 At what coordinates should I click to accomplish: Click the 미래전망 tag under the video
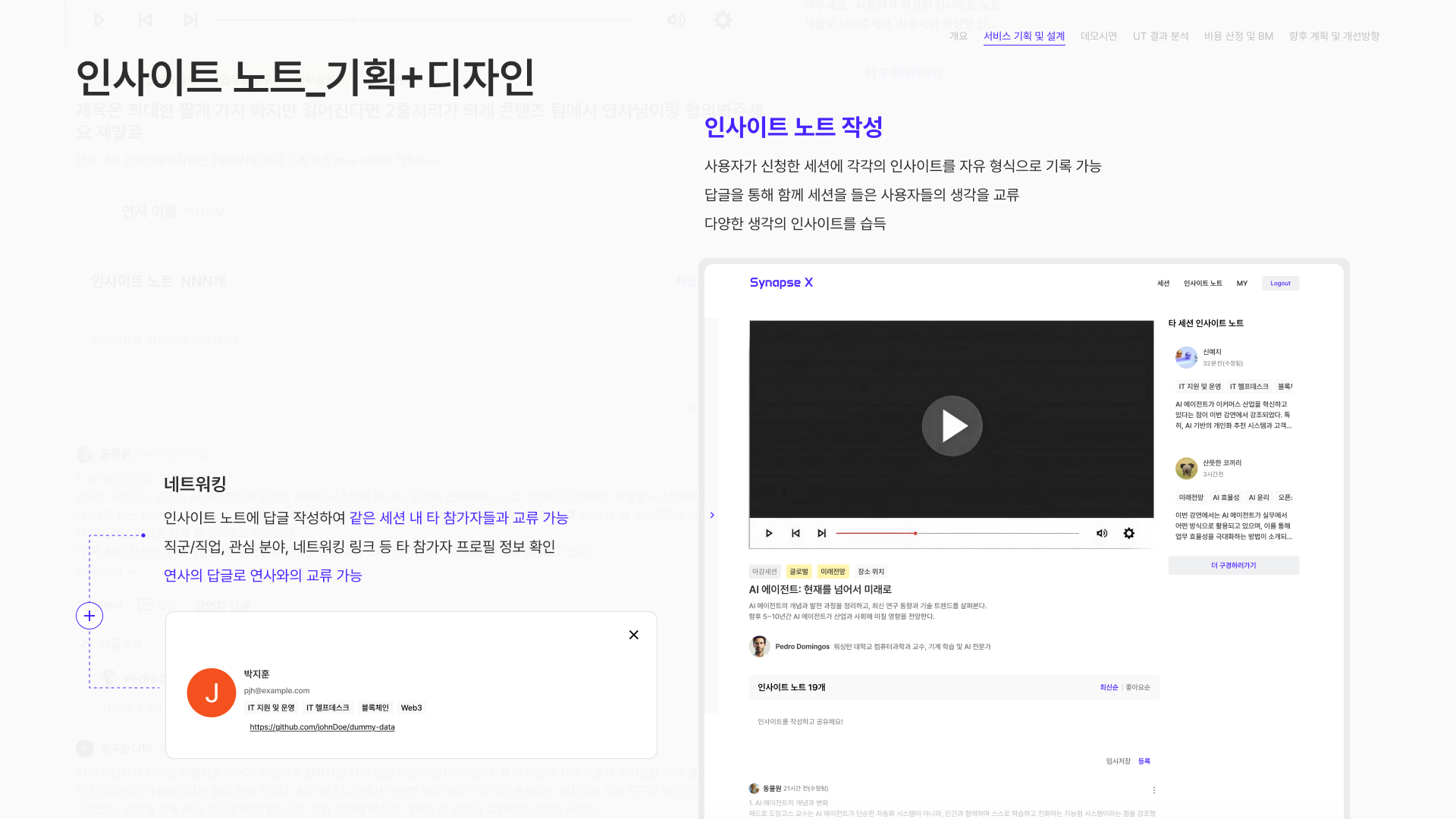tap(833, 572)
